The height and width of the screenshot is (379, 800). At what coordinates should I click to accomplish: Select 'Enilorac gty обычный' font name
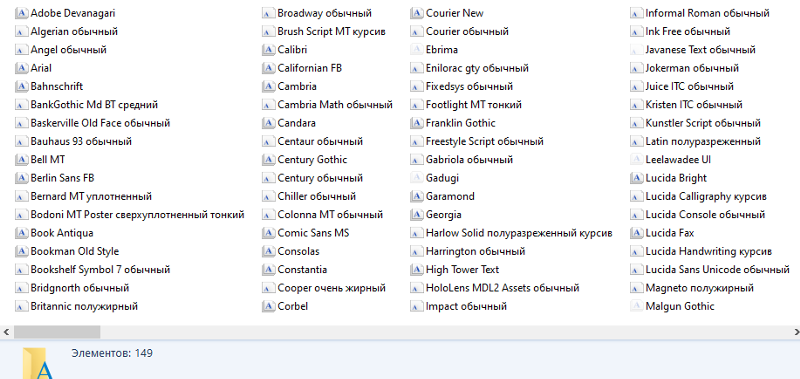coord(478,68)
